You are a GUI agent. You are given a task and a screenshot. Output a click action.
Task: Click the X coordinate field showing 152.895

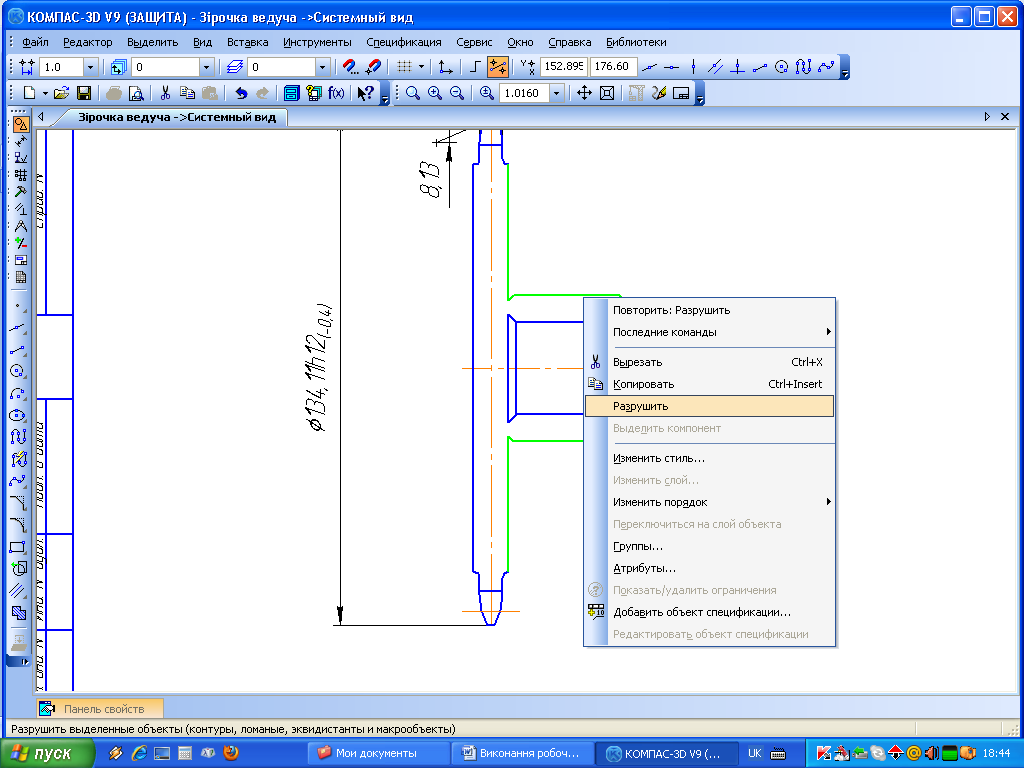pyautogui.click(x=563, y=67)
